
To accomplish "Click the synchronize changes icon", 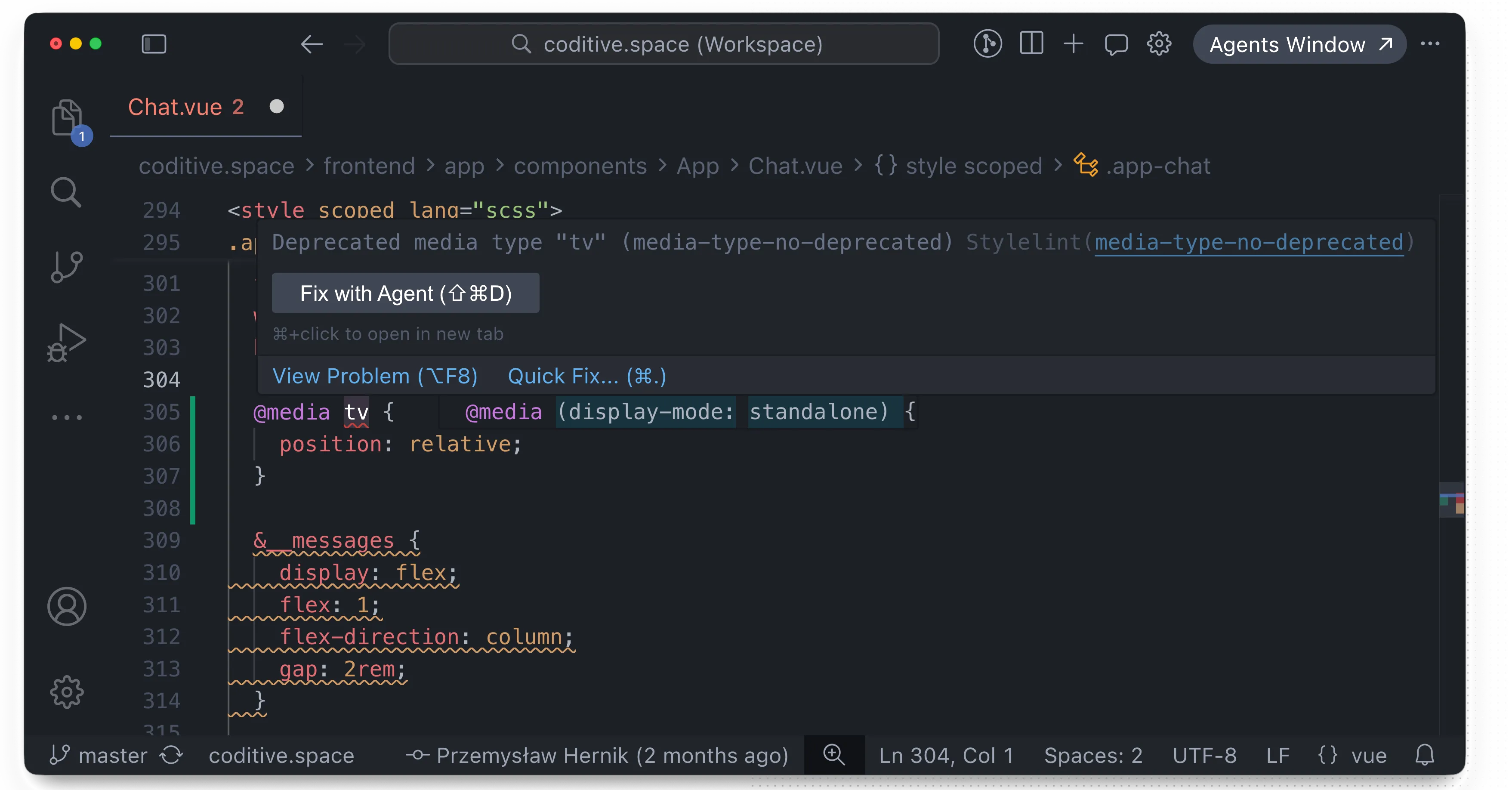I will pyautogui.click(x=171, y=756).
